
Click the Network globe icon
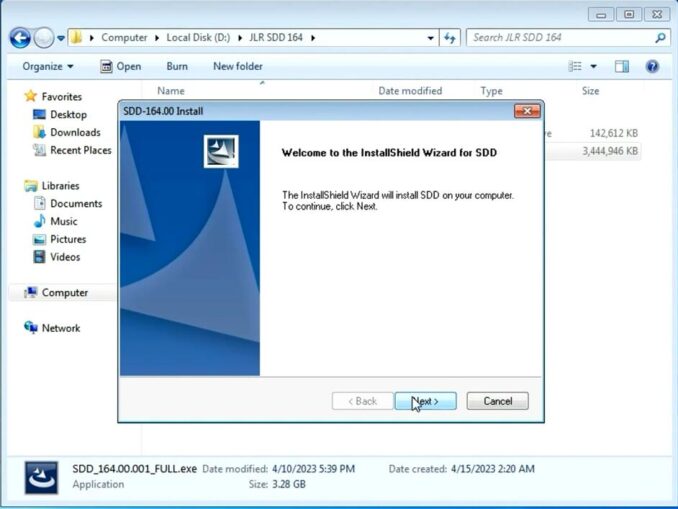click(x=31, y=327)
